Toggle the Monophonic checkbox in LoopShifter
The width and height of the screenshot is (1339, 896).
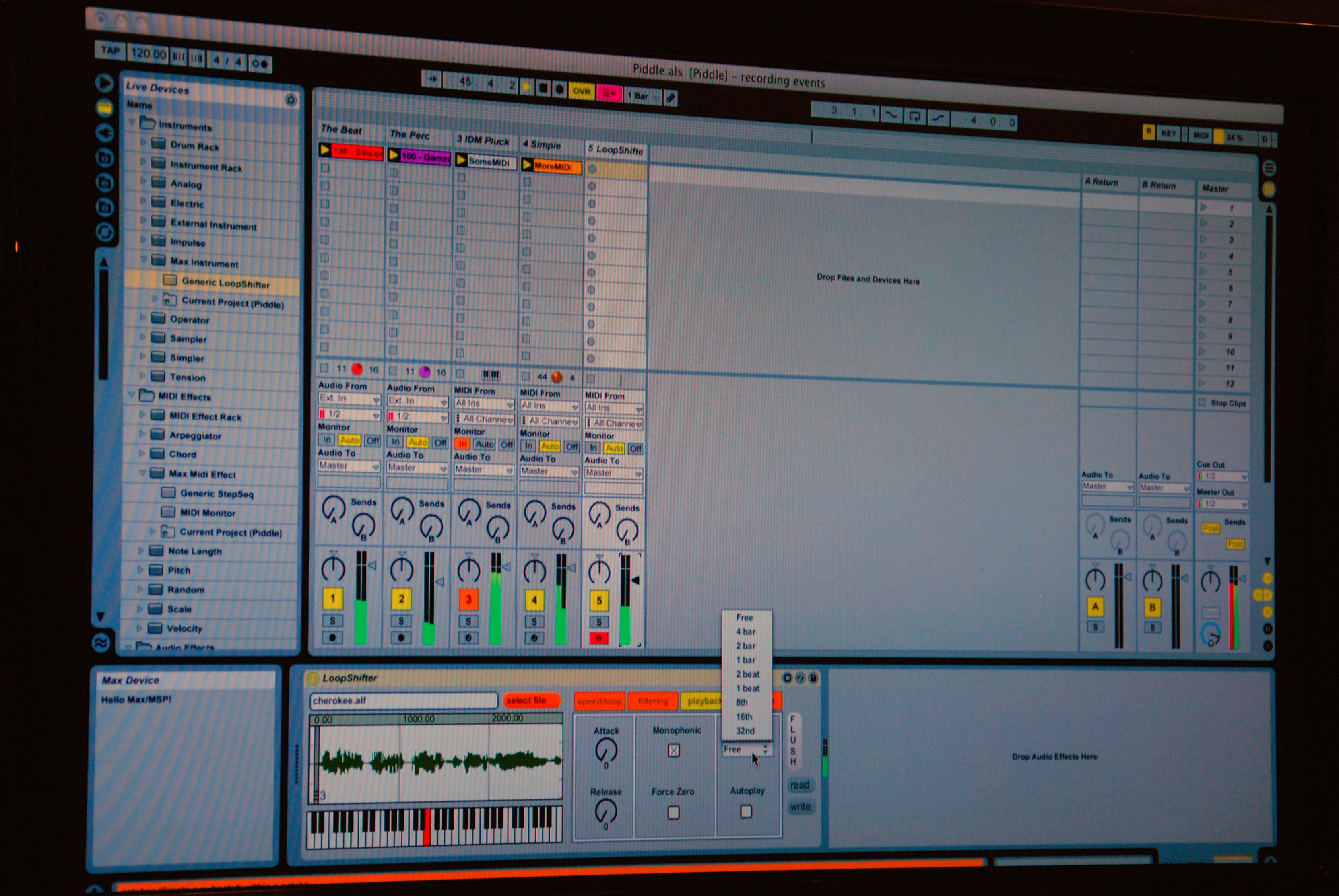pos(674,750)
